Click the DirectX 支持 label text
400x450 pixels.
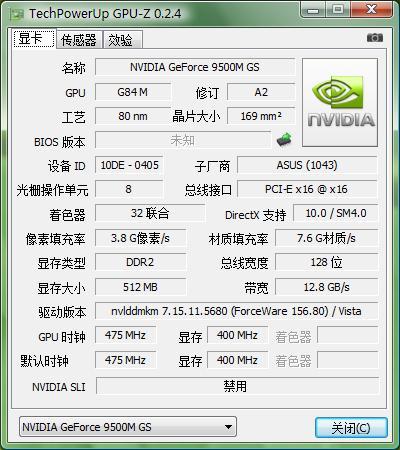256,215
